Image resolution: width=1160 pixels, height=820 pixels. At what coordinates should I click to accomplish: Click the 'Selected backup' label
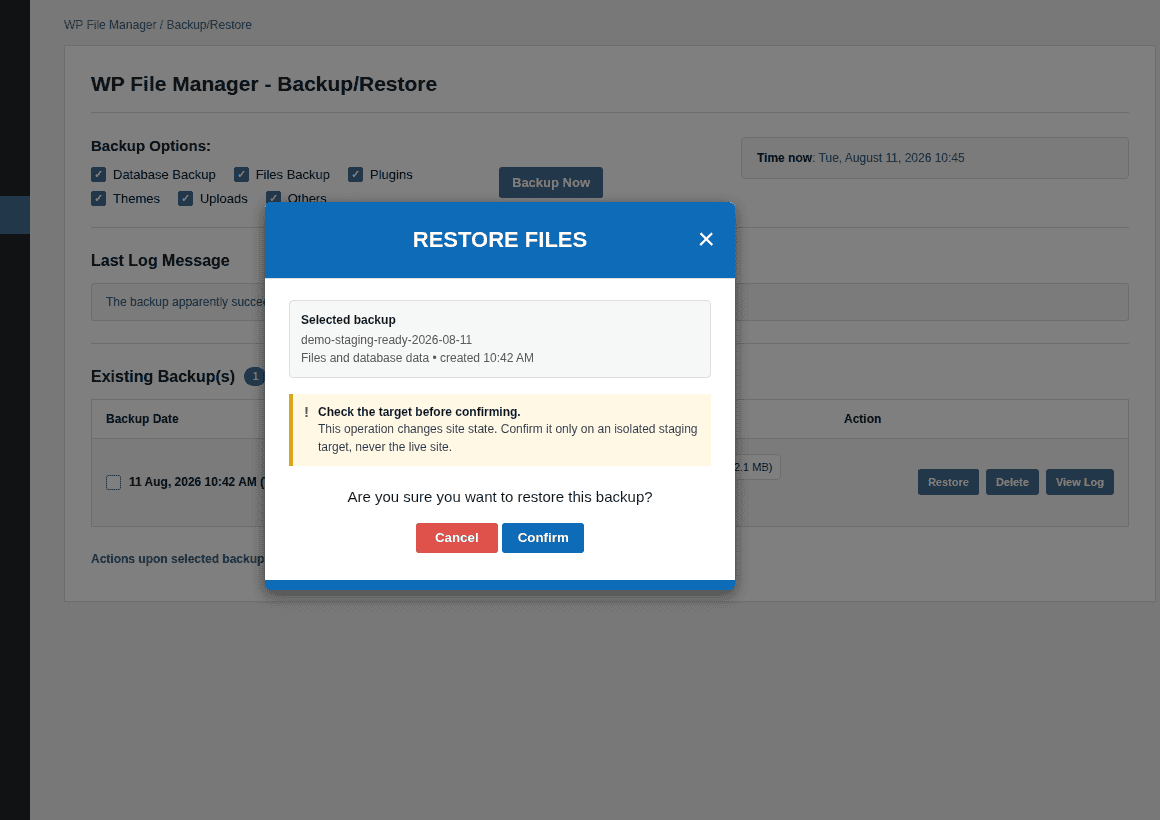pyautogui.click(x=348, y=320)
